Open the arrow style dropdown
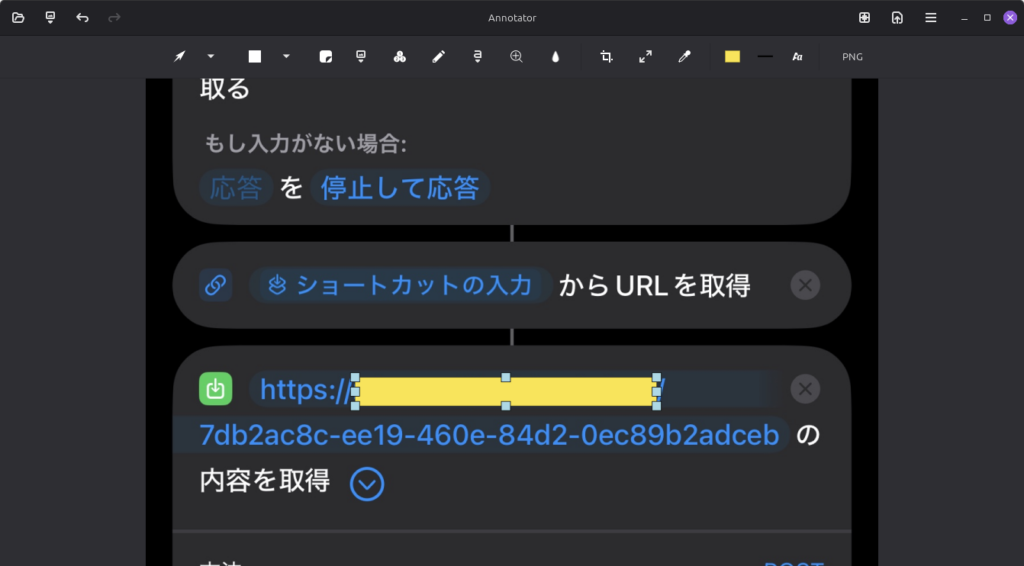The image size is (1024, 566). (211, 57)
